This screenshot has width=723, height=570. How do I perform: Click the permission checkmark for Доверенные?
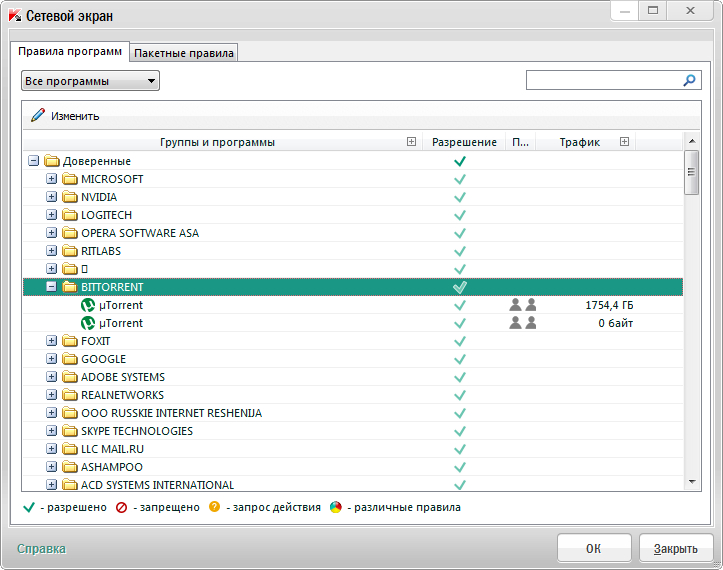(x=460, y=161)
